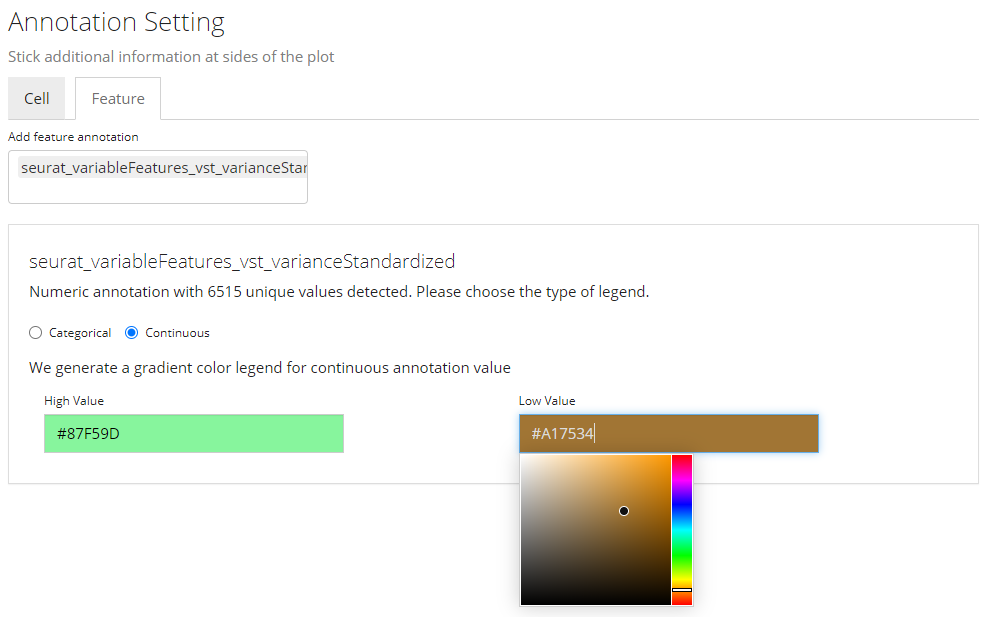
Task: Pick black at bottom of saturation square
Action: (x=595, y=602)
